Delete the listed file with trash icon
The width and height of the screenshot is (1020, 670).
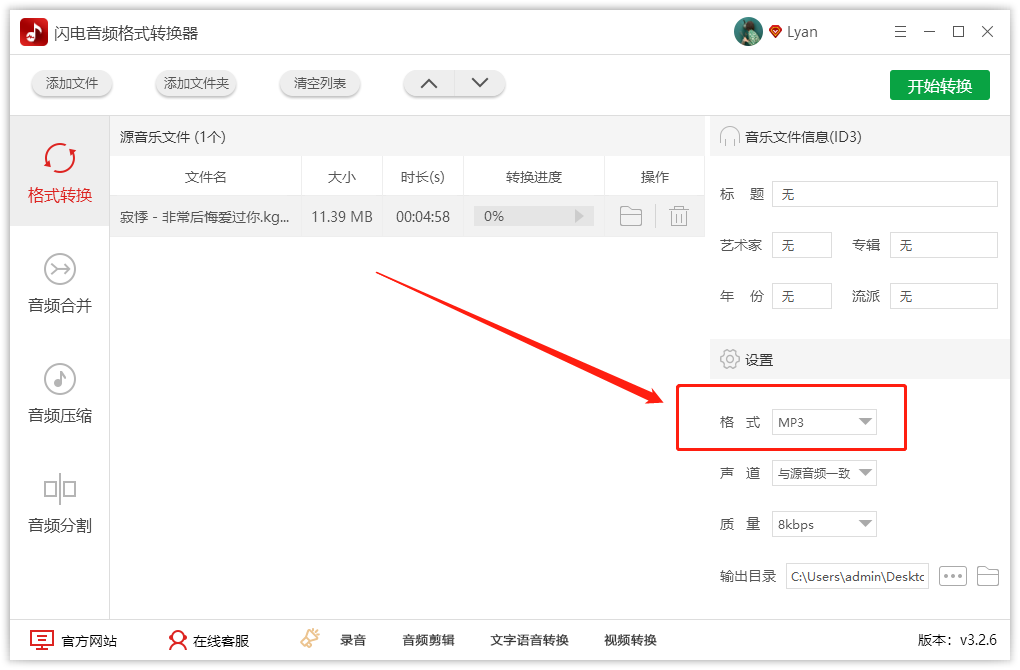[x=678, y=216]
